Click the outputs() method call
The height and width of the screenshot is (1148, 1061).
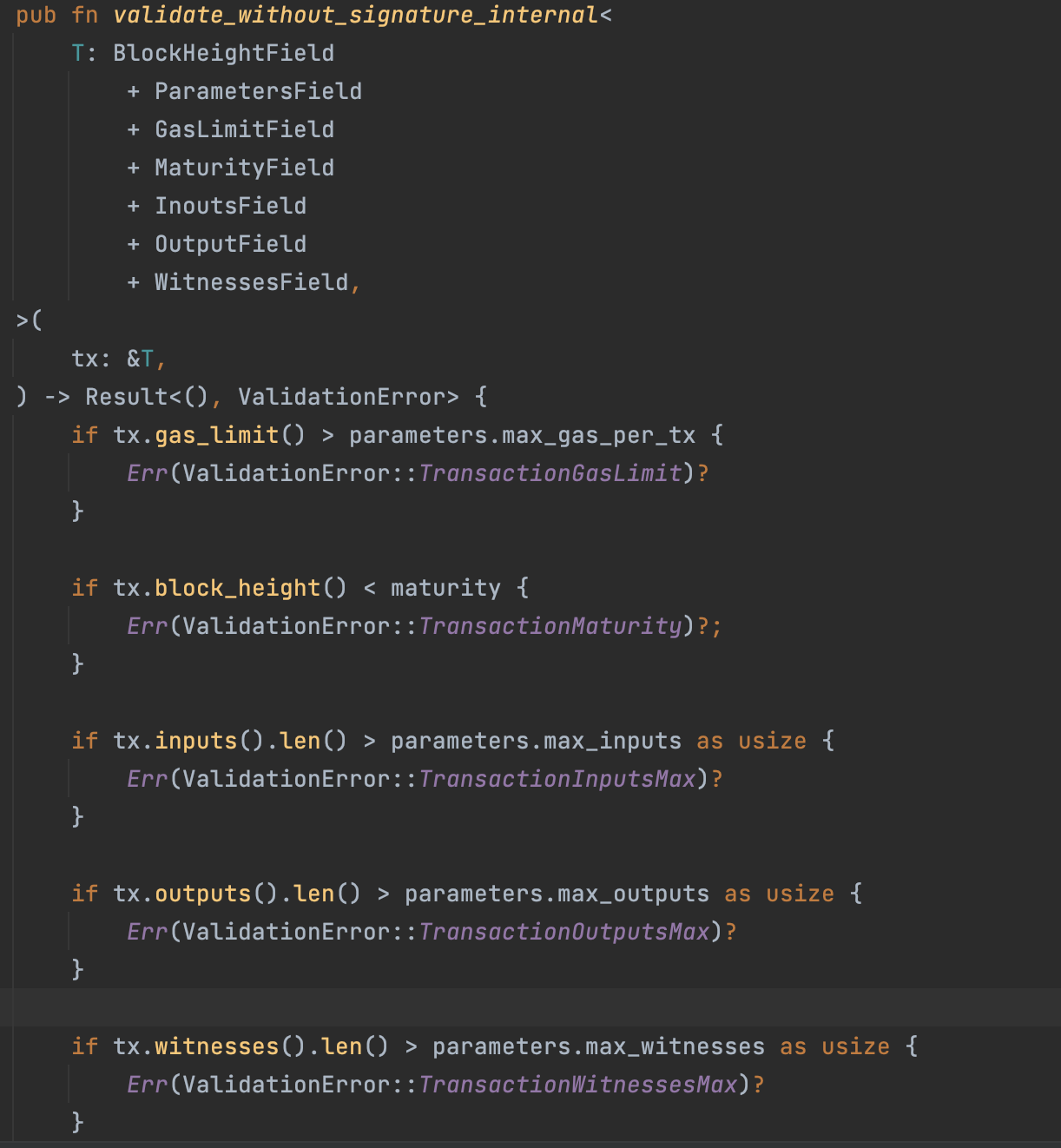(x=216, y=894)
